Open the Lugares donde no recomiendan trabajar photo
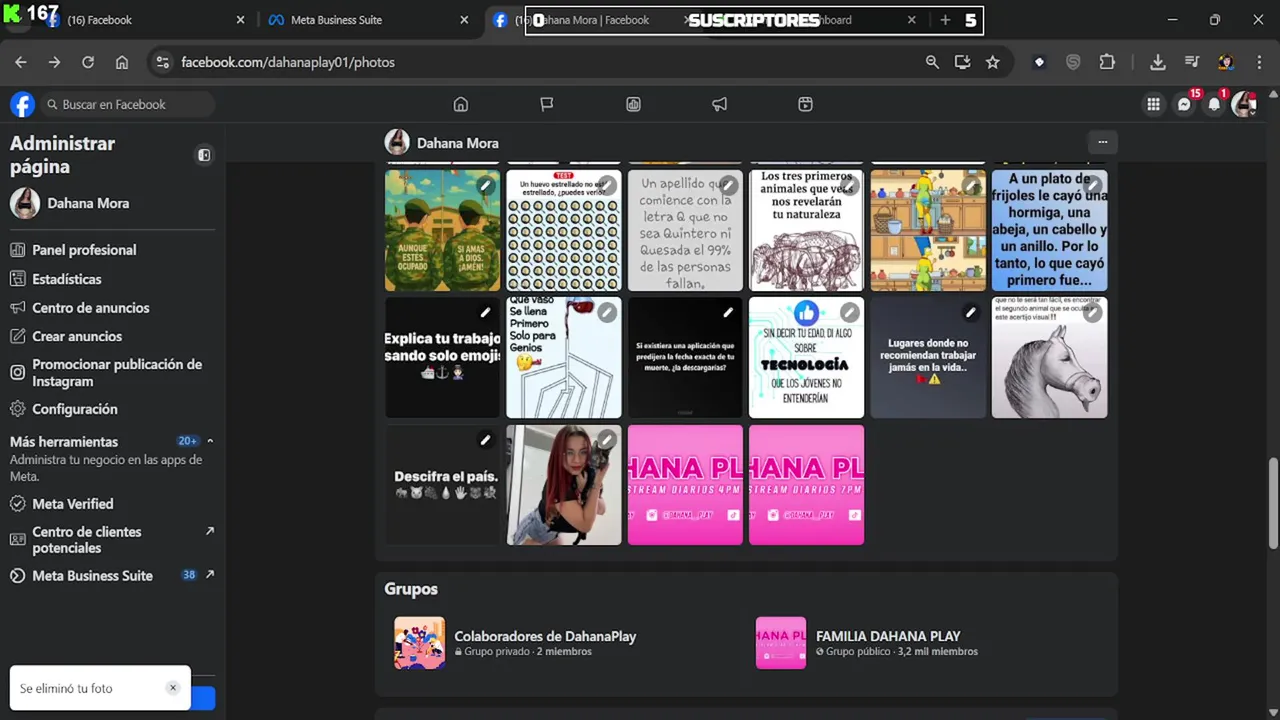The height and width of the screenshot is (720, 1280). click(928, 357)
